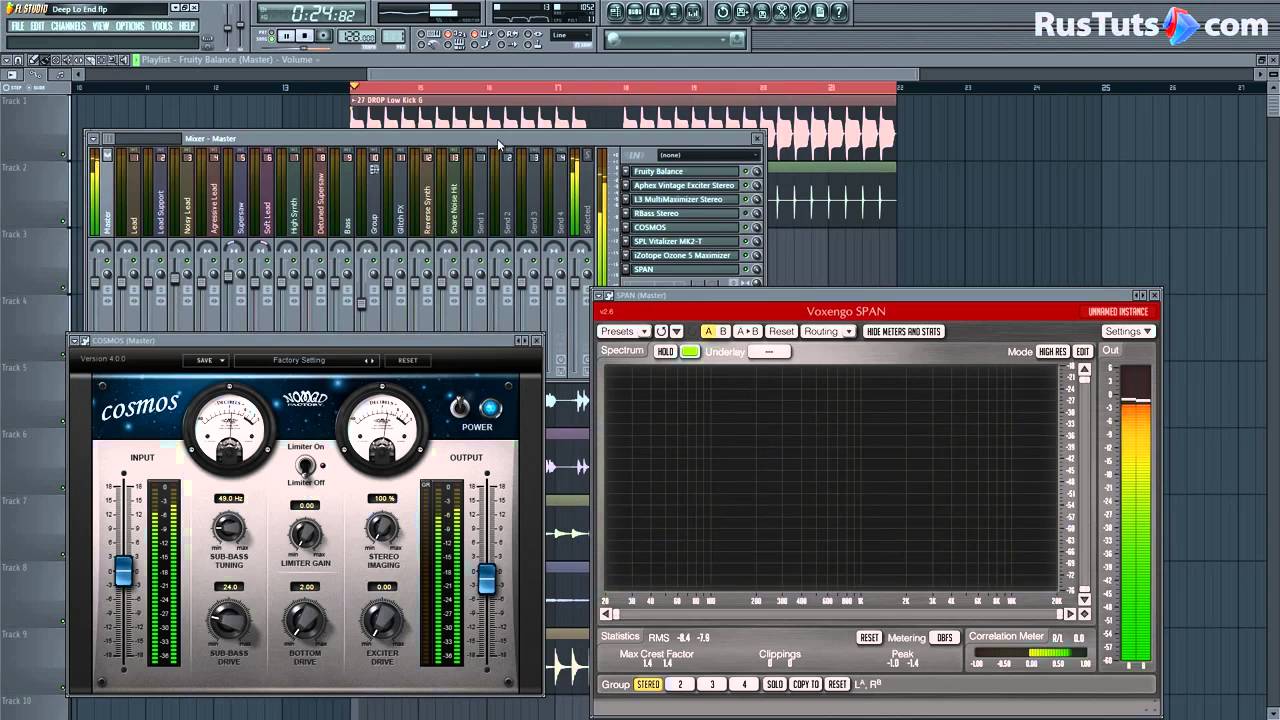Open the Line snap dropdown
This screenshot has height=720, width=1280.
click(x=573, y=35)
